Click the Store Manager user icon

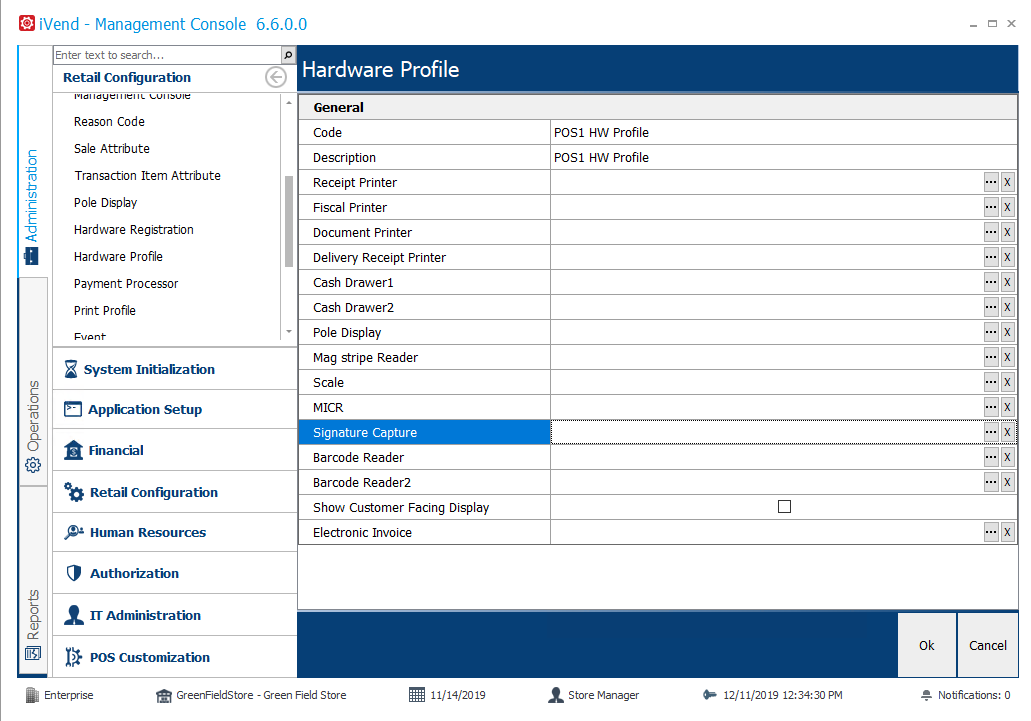[x=556, y=695]
